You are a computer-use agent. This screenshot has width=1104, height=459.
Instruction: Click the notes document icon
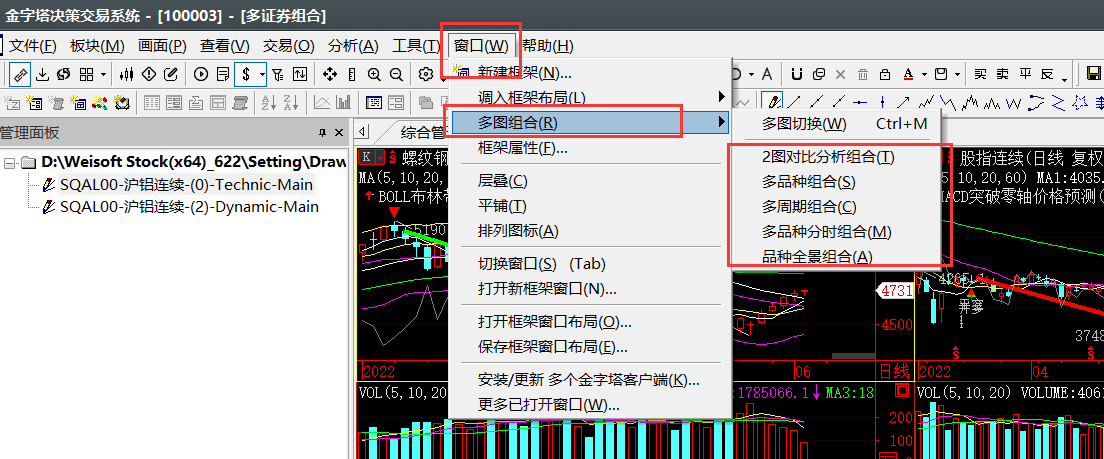click(x=223, y=74)
